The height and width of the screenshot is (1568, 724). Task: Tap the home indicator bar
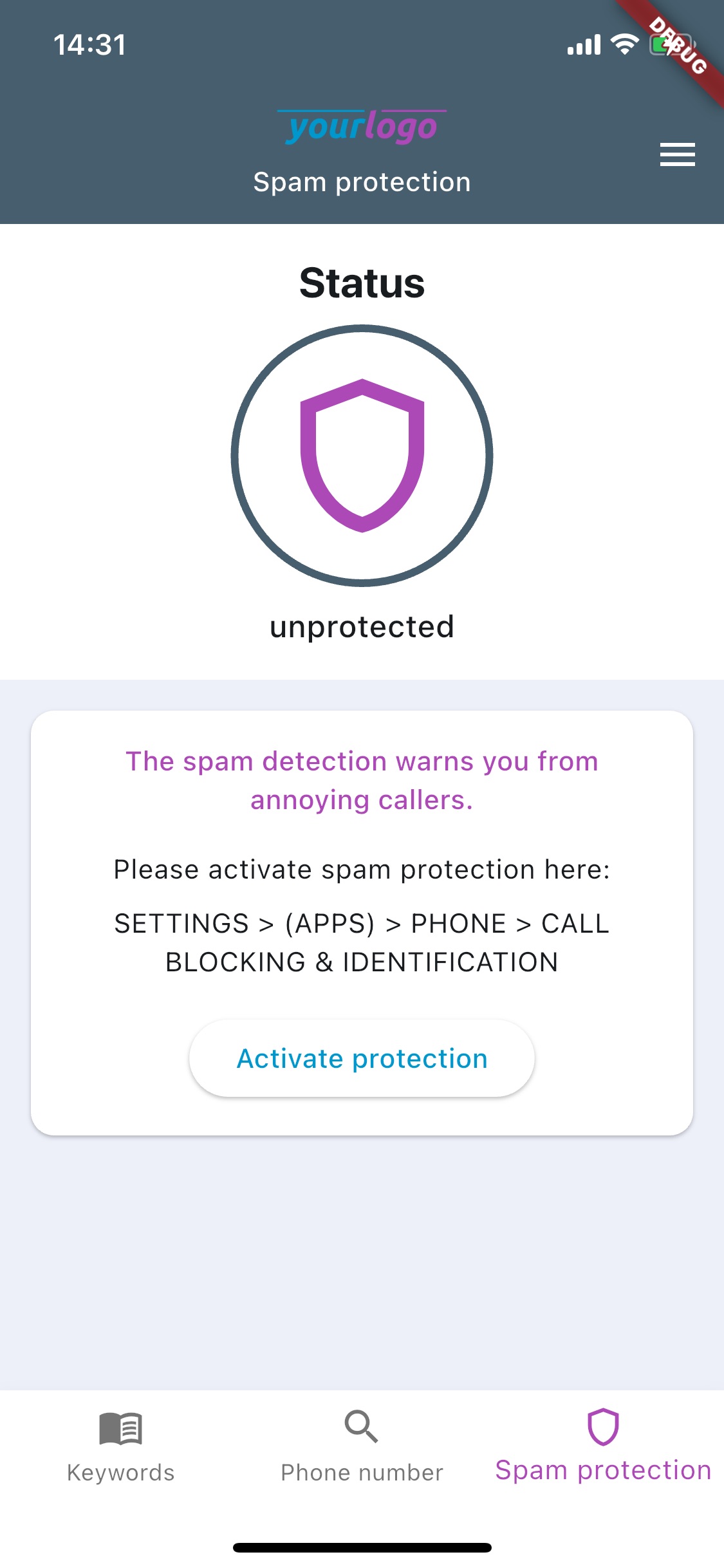click(362, 1547)
